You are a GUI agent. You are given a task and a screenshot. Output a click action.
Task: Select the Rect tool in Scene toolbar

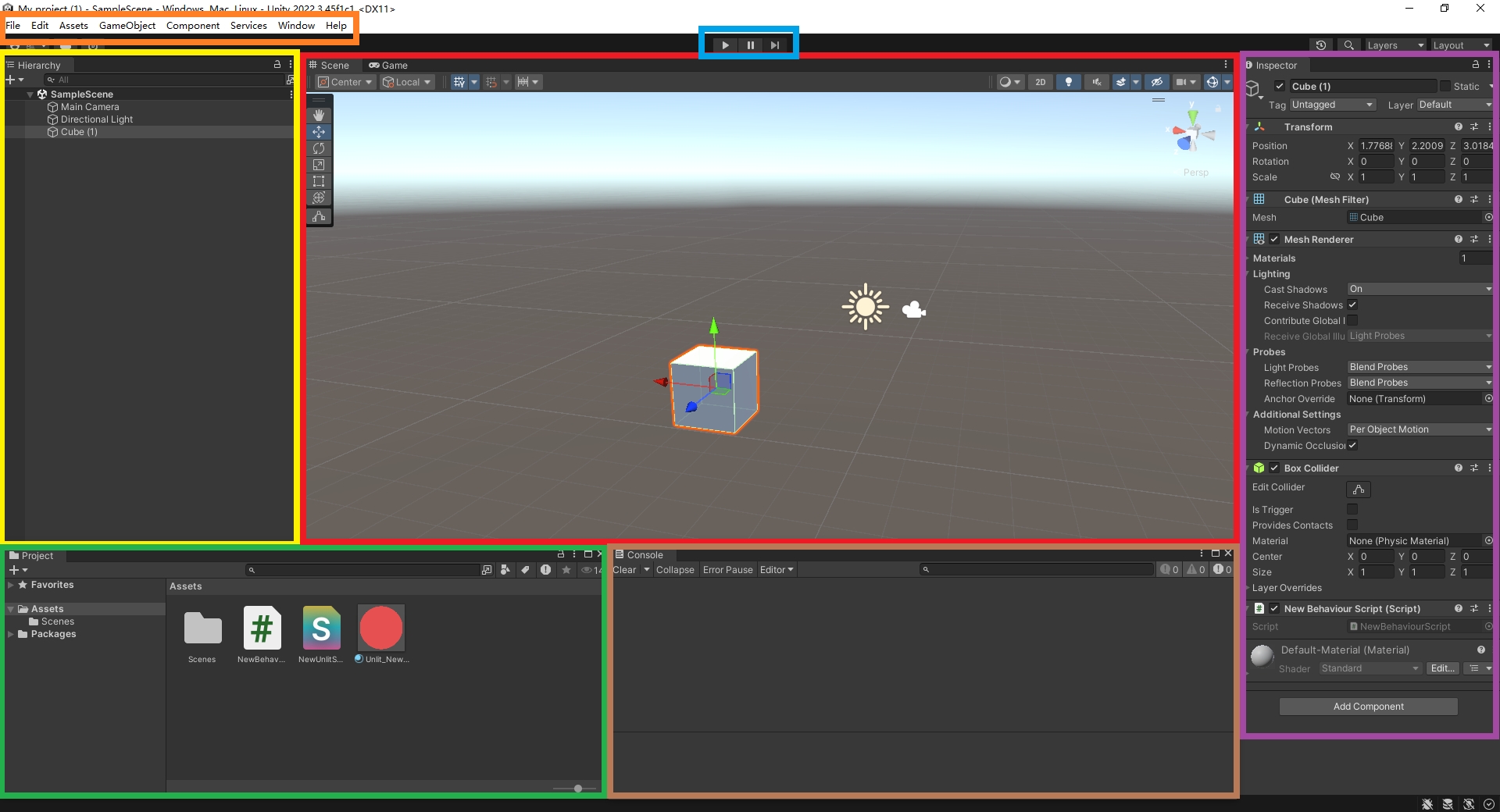[x=319, y=181]
